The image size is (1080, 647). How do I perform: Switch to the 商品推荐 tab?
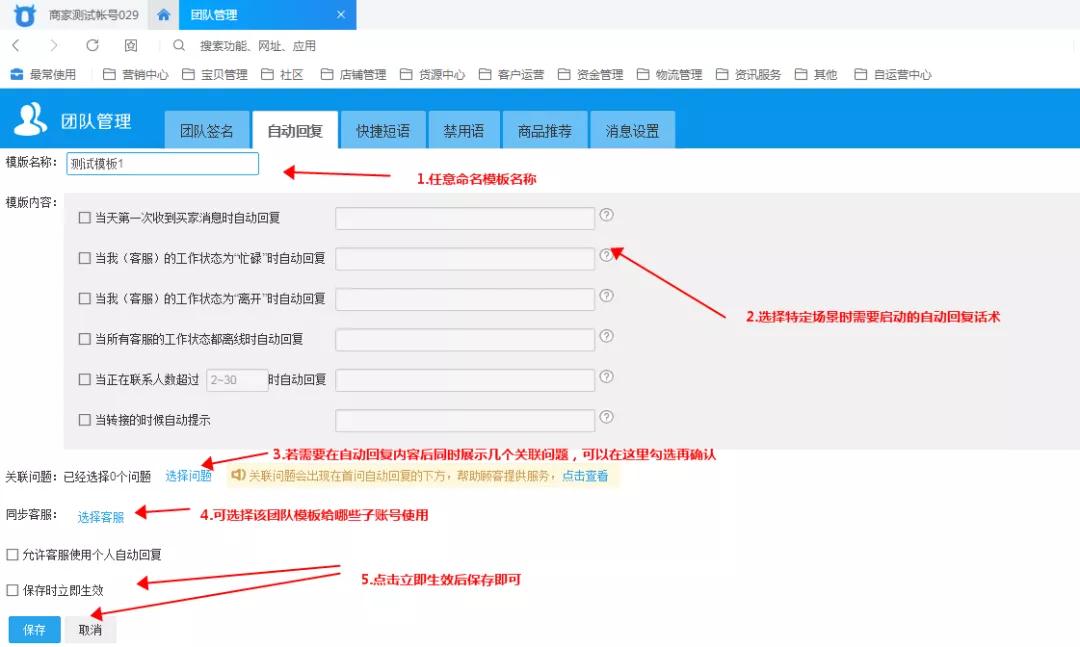(545, 129)
